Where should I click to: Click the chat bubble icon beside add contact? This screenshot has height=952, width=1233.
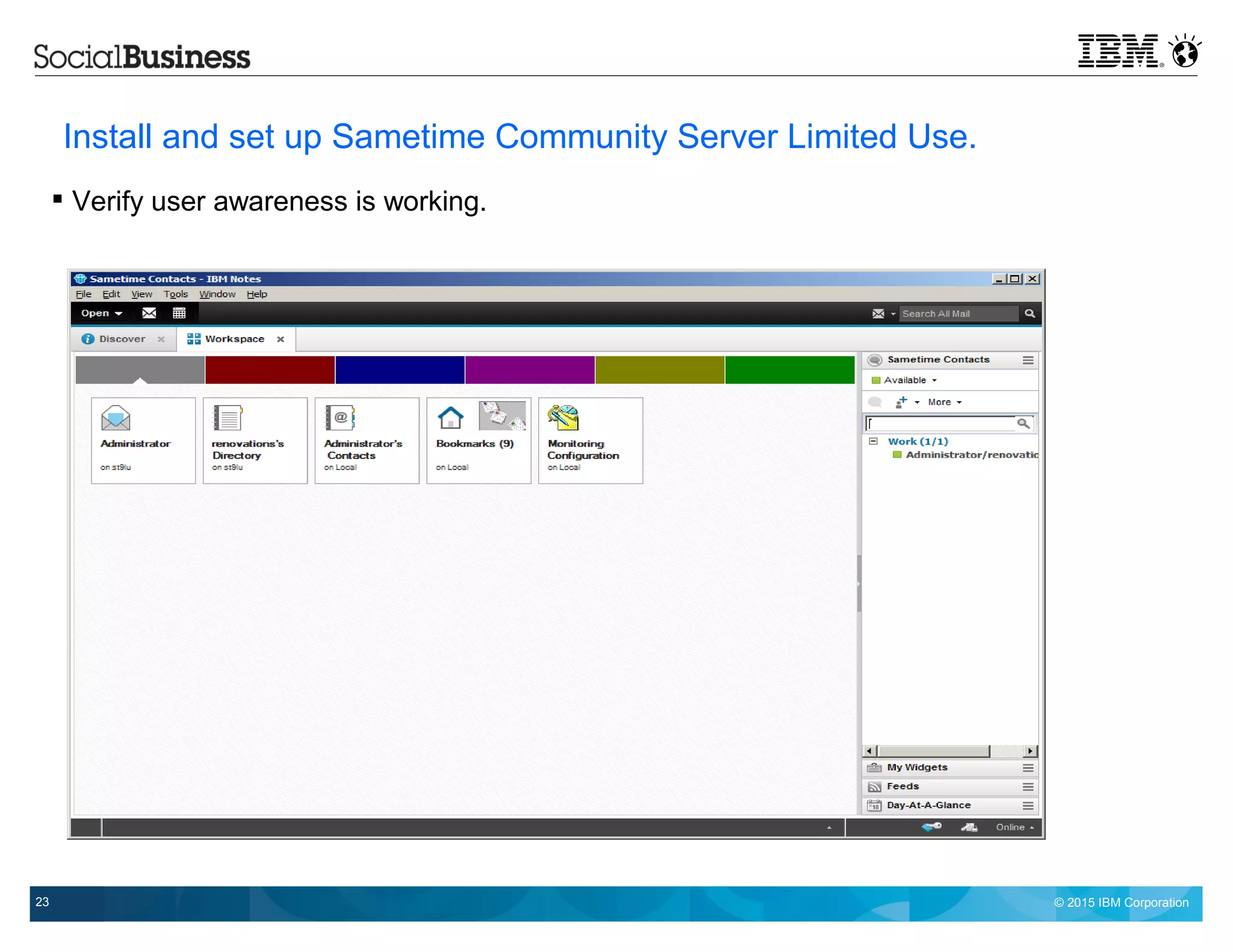pyautogui.click(x=875, y=402)
